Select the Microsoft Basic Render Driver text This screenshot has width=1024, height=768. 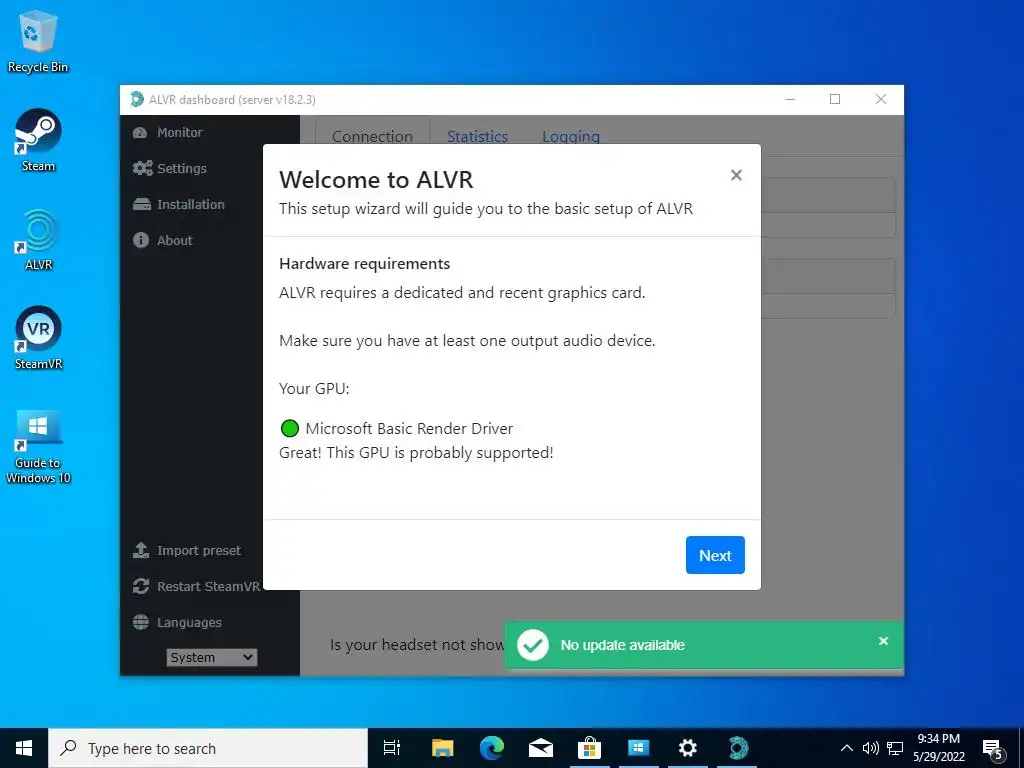pyautogui.click(x=409, y=428)
